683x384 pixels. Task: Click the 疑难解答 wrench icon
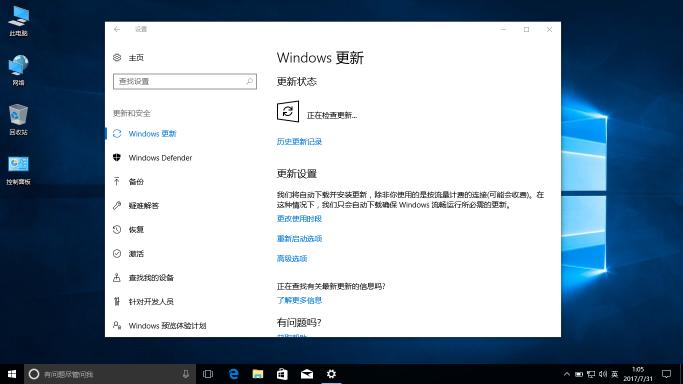[117, 205]
